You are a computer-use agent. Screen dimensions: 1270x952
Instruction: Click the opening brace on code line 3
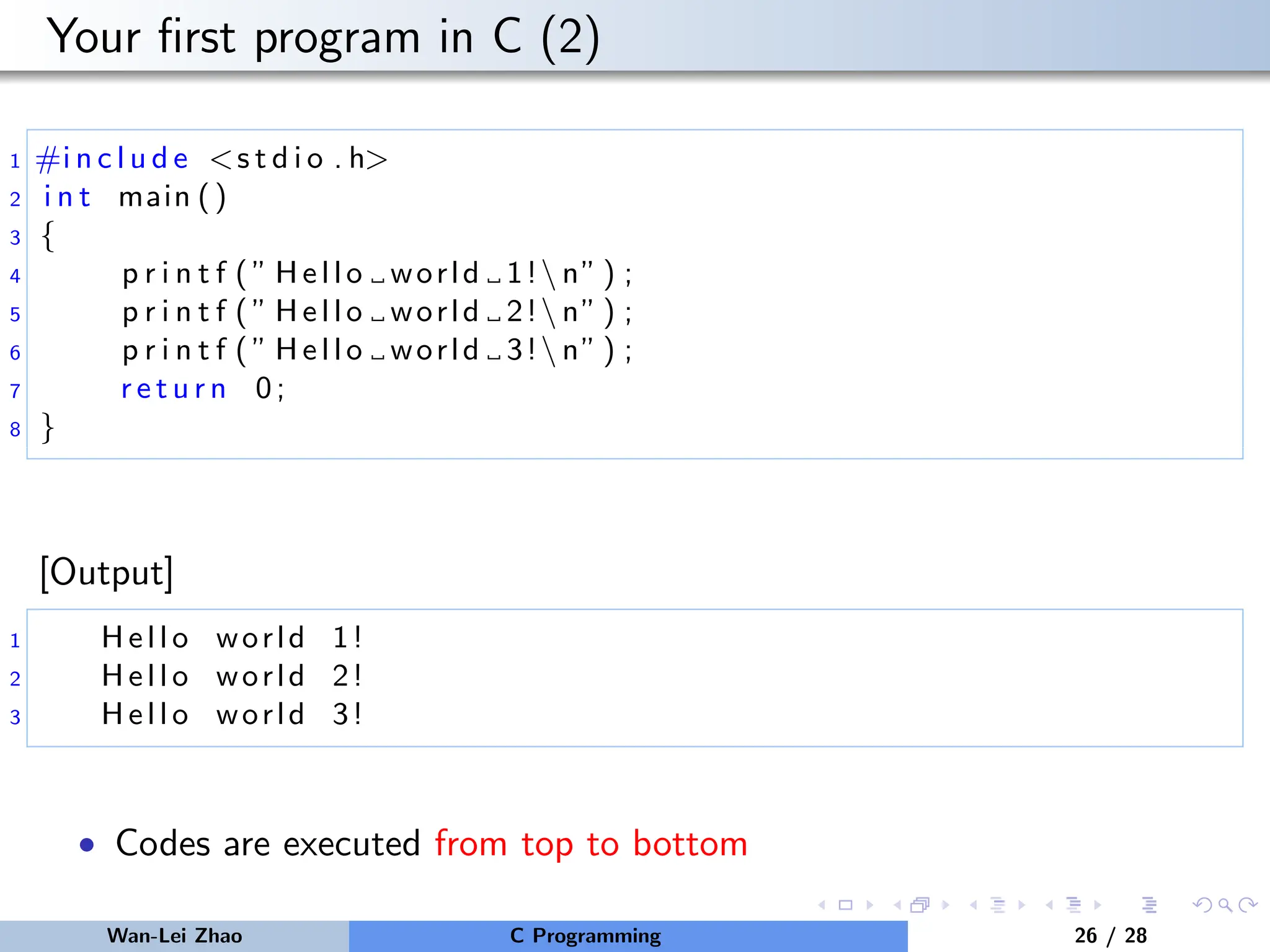coord(48,236)
